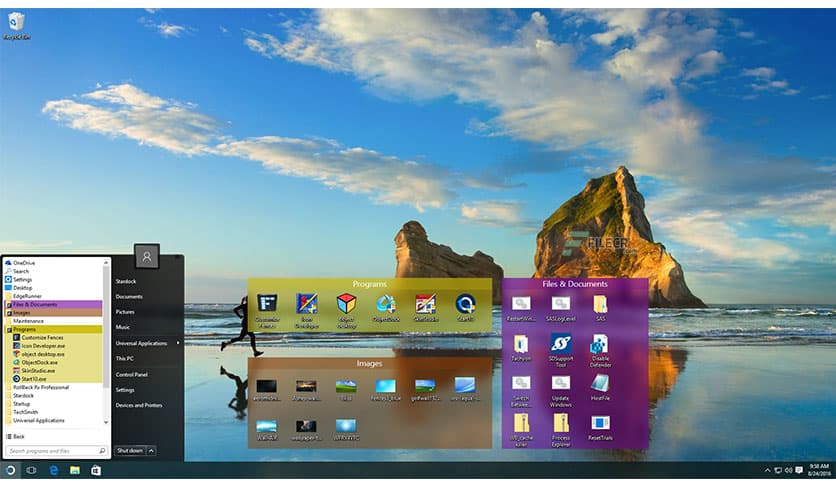Show hidden system tray icons chevron
Screen dimensions: 836x484
pos(768,470)
